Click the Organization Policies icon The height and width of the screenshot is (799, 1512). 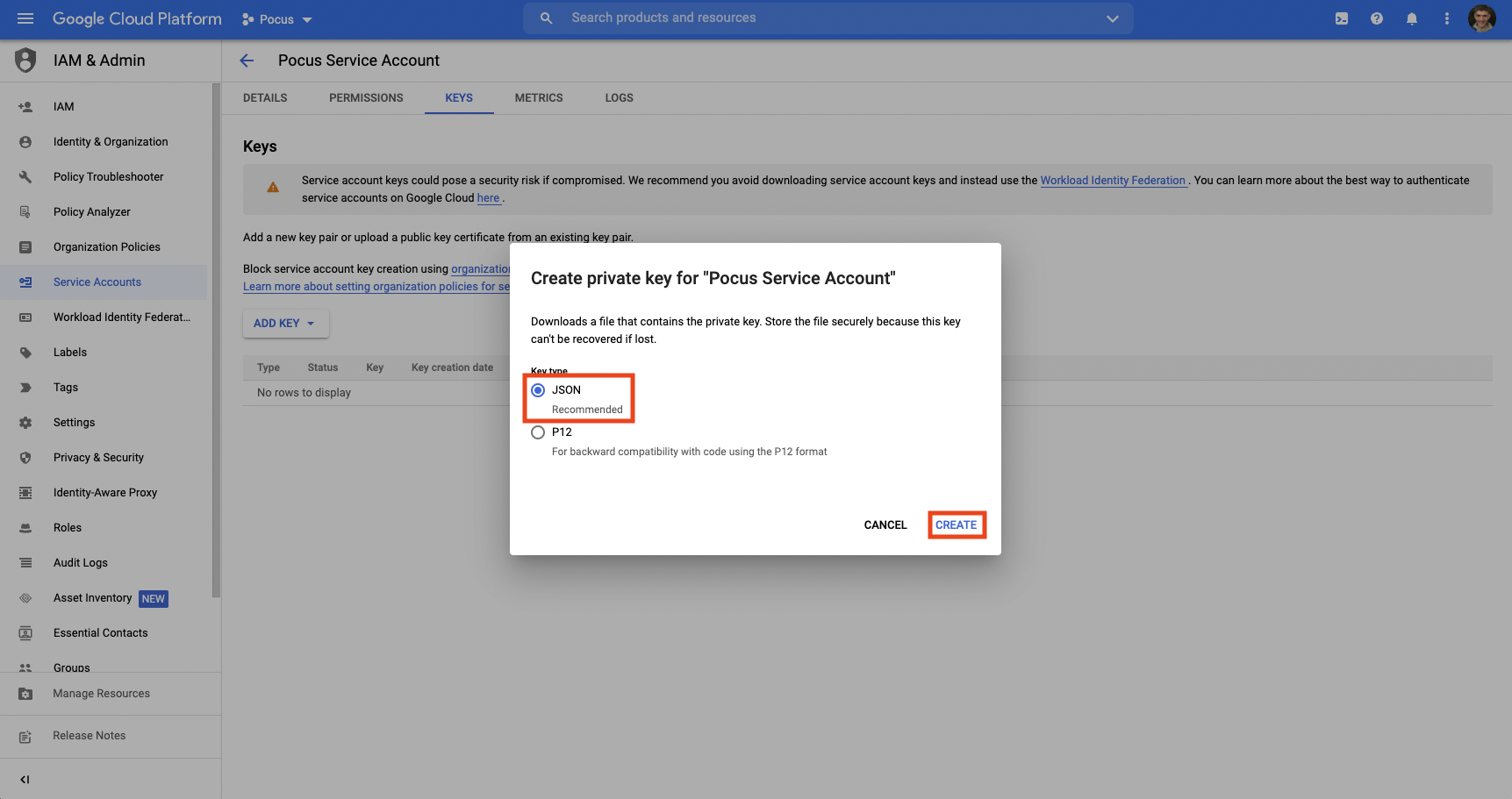tap(25, 247)
